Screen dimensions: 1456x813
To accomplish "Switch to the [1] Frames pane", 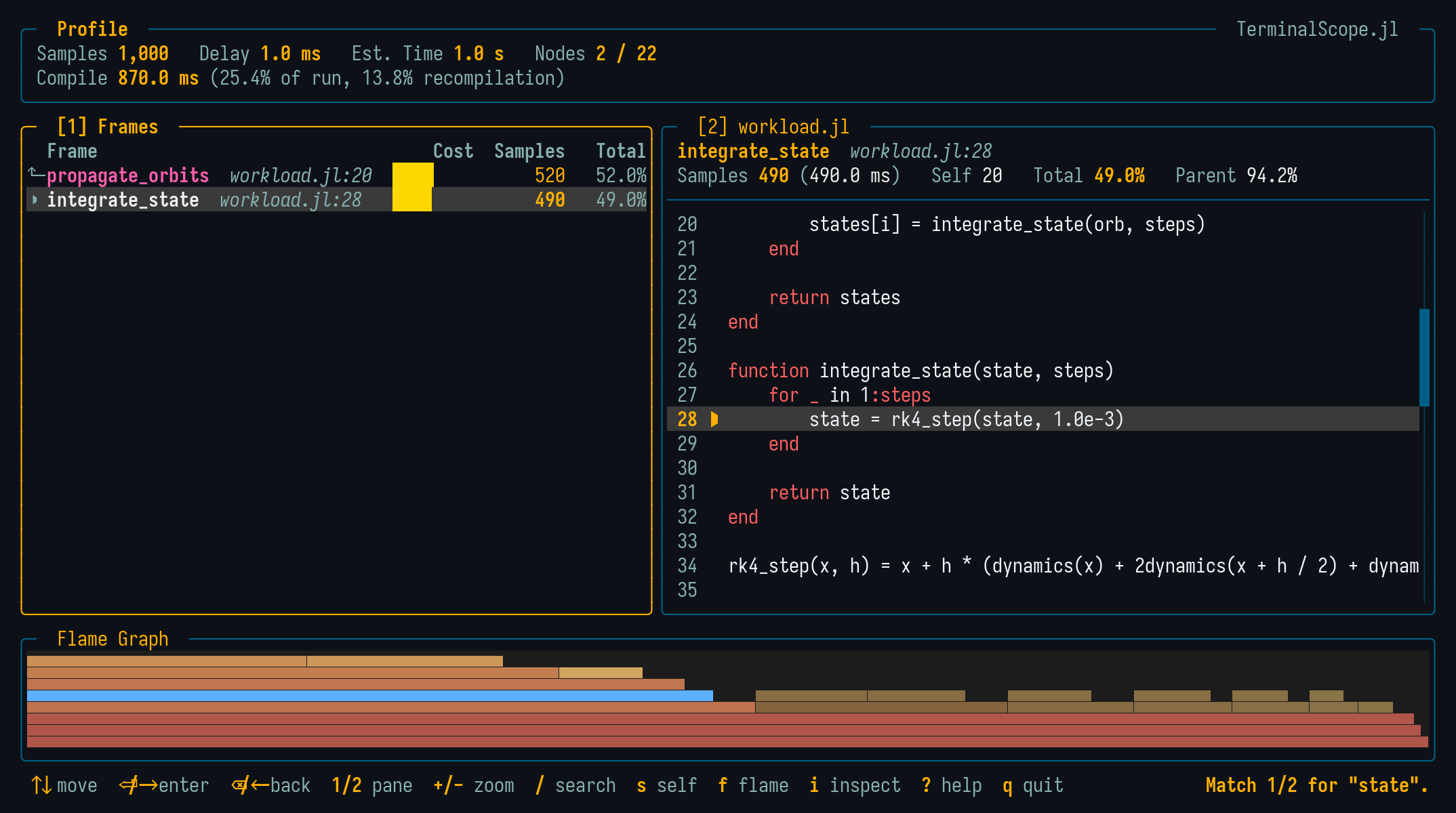I will (107, 127).
